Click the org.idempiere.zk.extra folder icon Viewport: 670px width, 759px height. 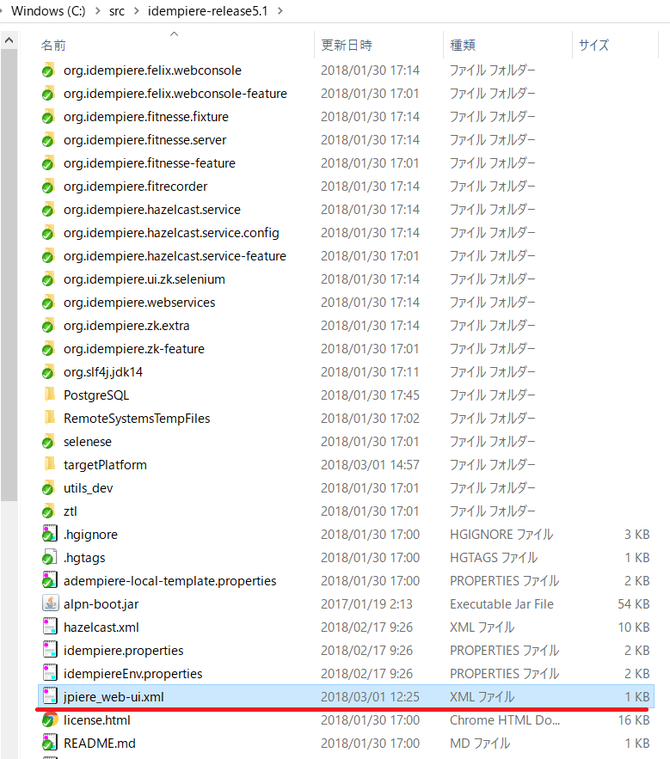tap(48, 326)
